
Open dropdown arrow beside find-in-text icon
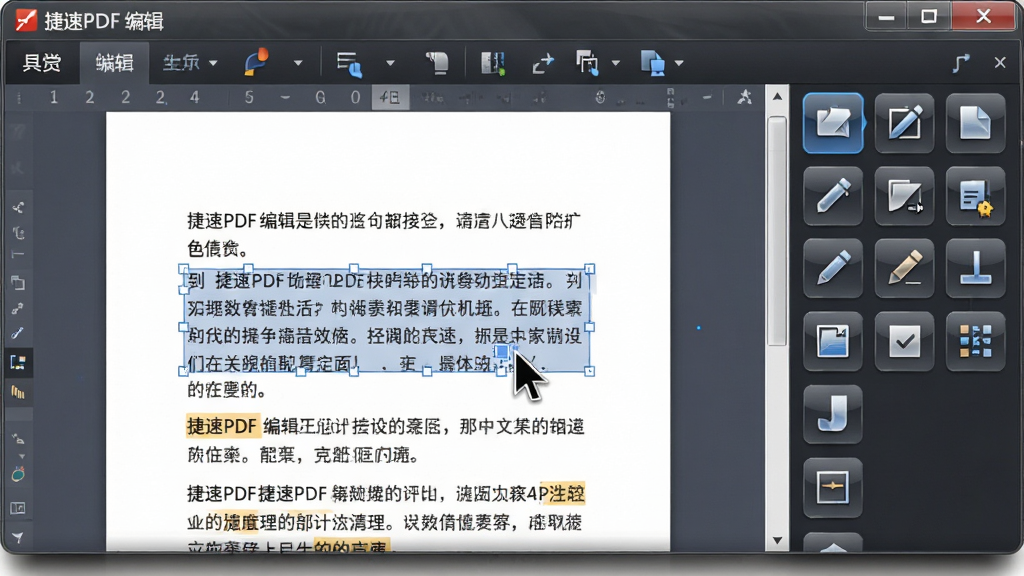click(390, 63)
